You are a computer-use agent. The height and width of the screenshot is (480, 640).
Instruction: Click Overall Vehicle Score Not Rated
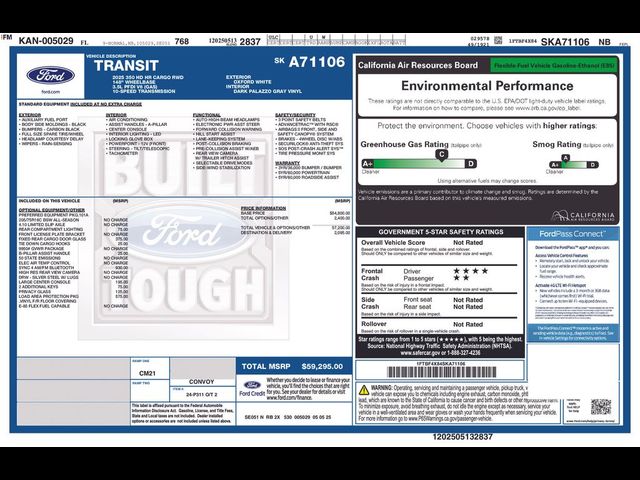(422, 242)
